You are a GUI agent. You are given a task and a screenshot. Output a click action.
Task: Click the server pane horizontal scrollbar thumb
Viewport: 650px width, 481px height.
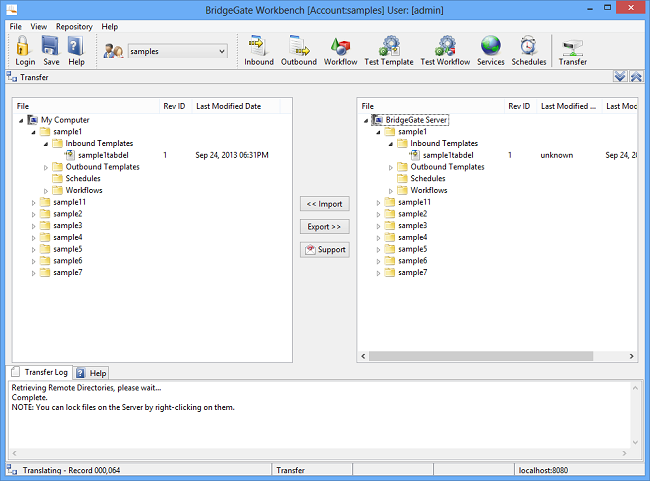click(x=481, y=356)
